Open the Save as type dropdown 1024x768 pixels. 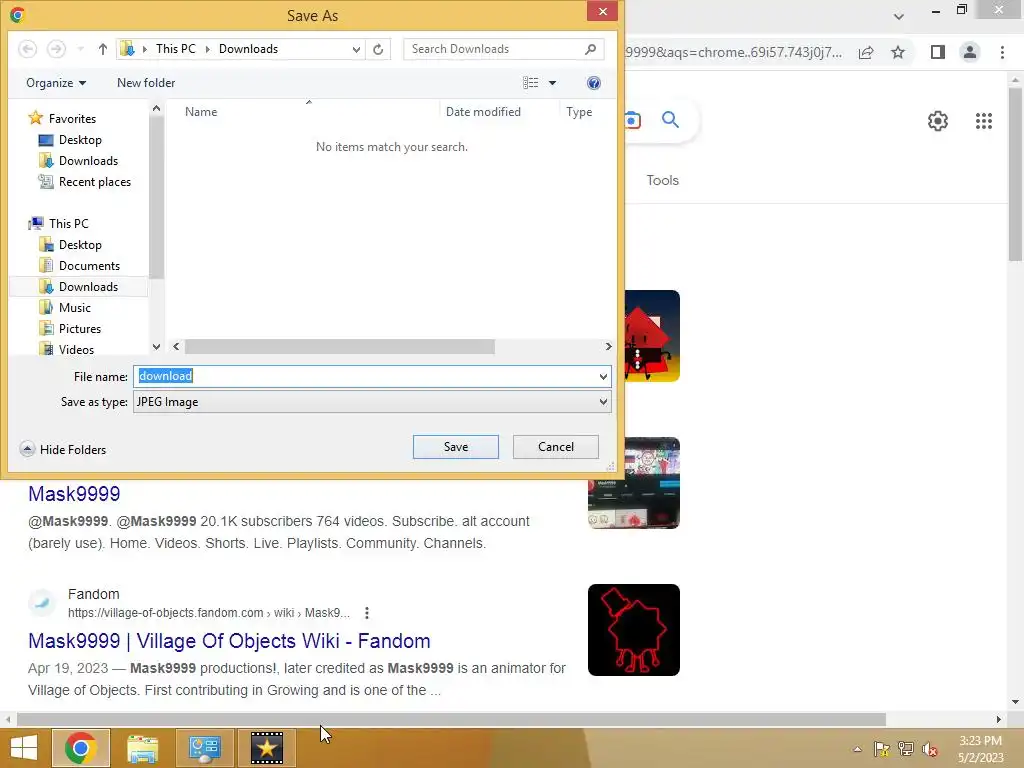[372, 402]
